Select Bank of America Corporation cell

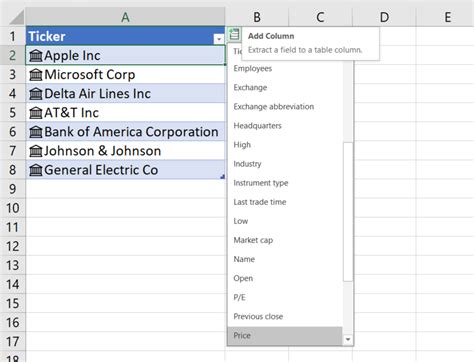coord(125,132)
